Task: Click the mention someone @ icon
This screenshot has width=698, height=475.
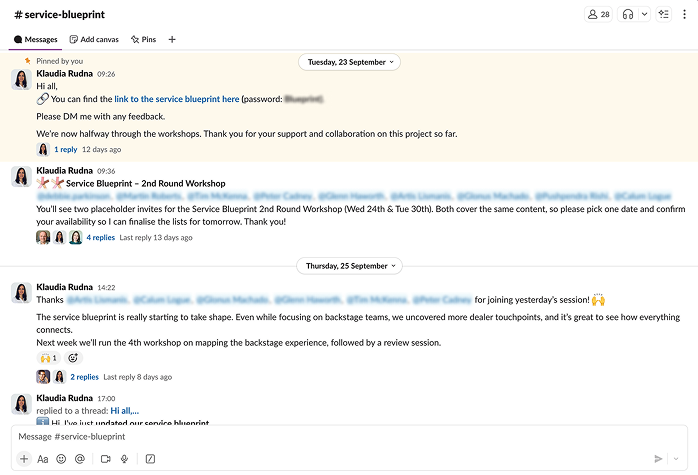Action: [x=80, y=459]
